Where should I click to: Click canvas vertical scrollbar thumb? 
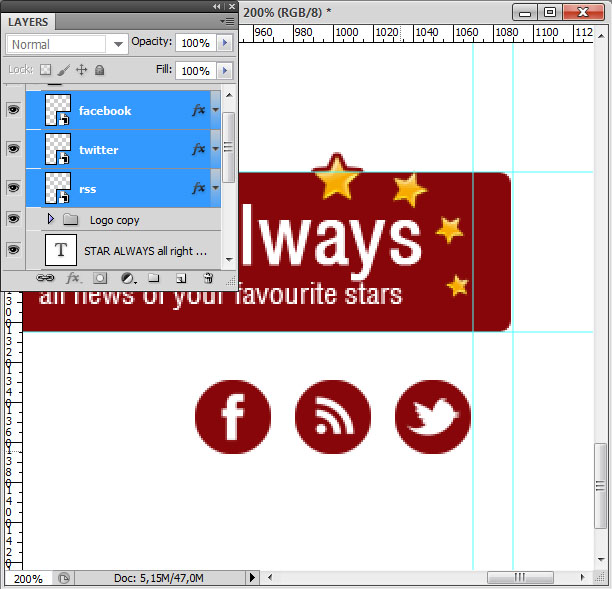pyautogui.click(x=600, y=486)
